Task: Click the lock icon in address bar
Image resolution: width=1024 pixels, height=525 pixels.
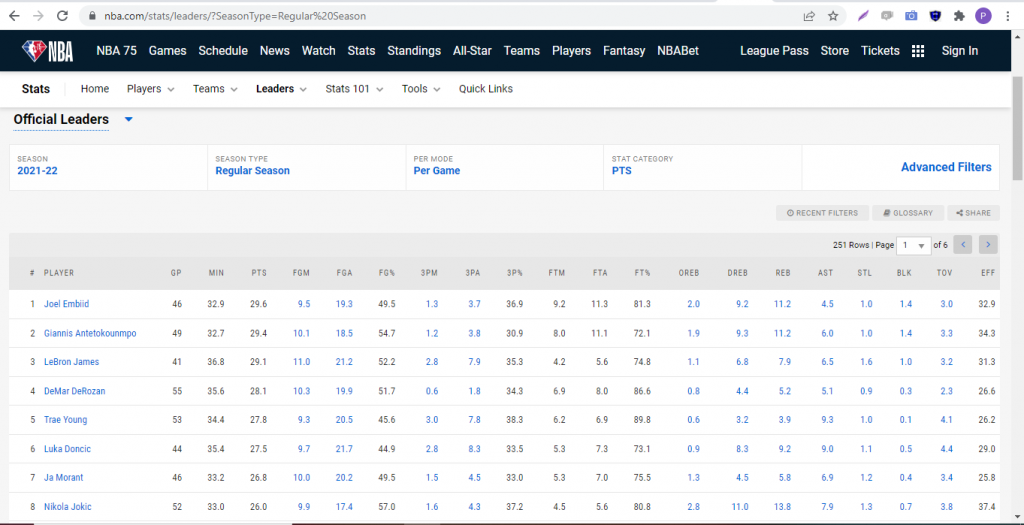Action: click(91, 16)
